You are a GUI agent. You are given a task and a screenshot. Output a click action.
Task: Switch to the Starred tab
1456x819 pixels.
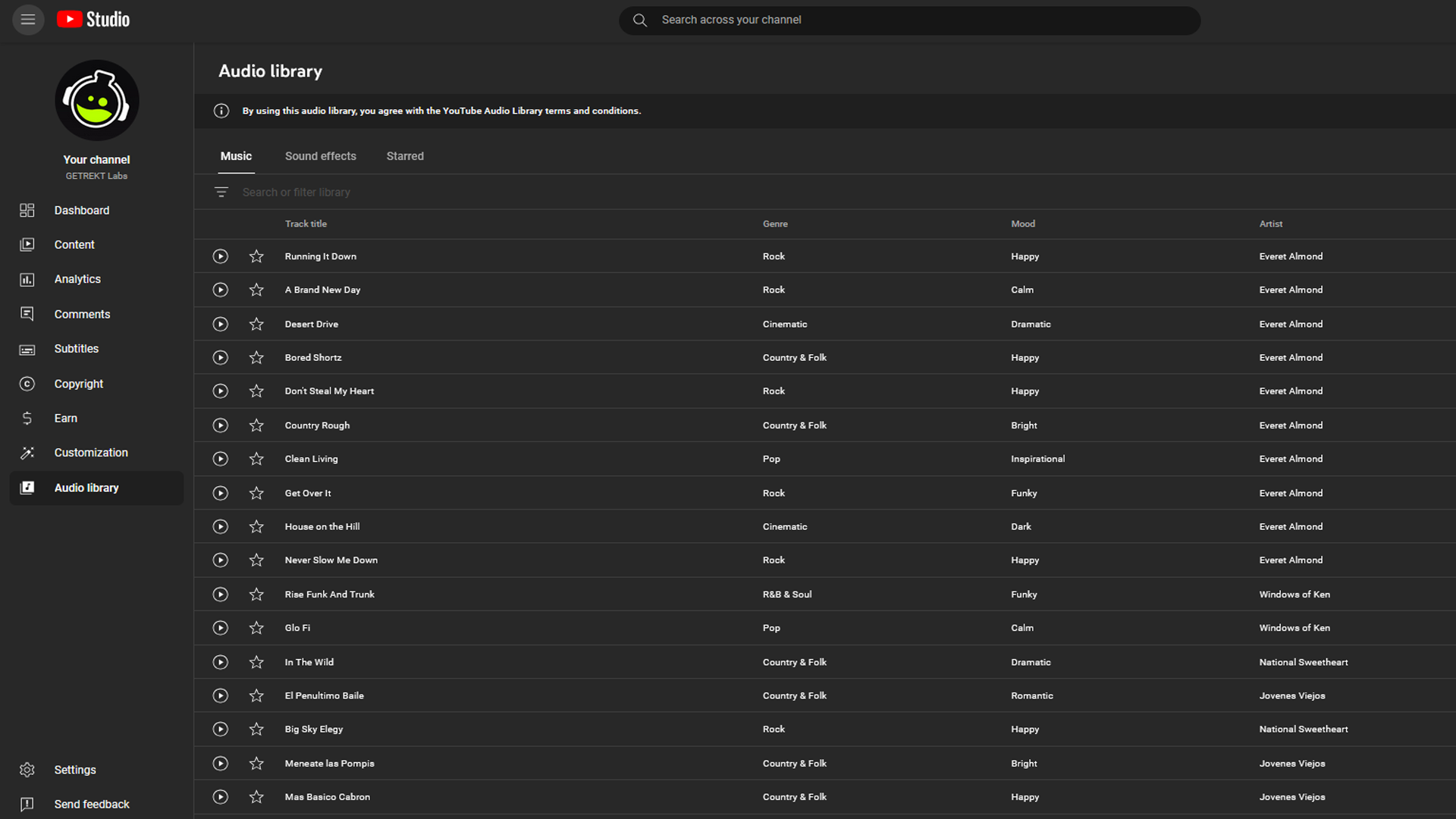[405, 155]
